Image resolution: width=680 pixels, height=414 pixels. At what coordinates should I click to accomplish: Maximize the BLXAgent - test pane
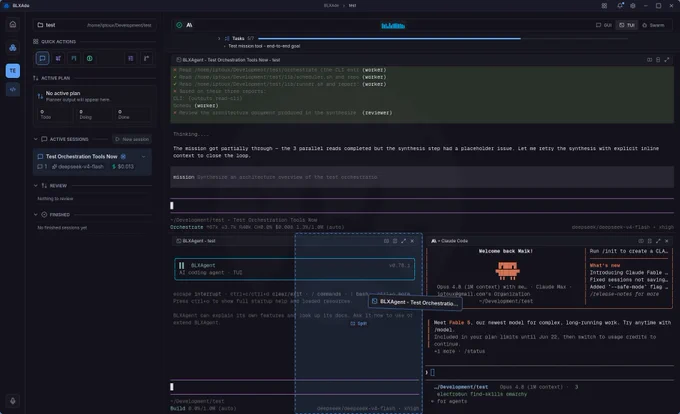click(x=403, y=241)
